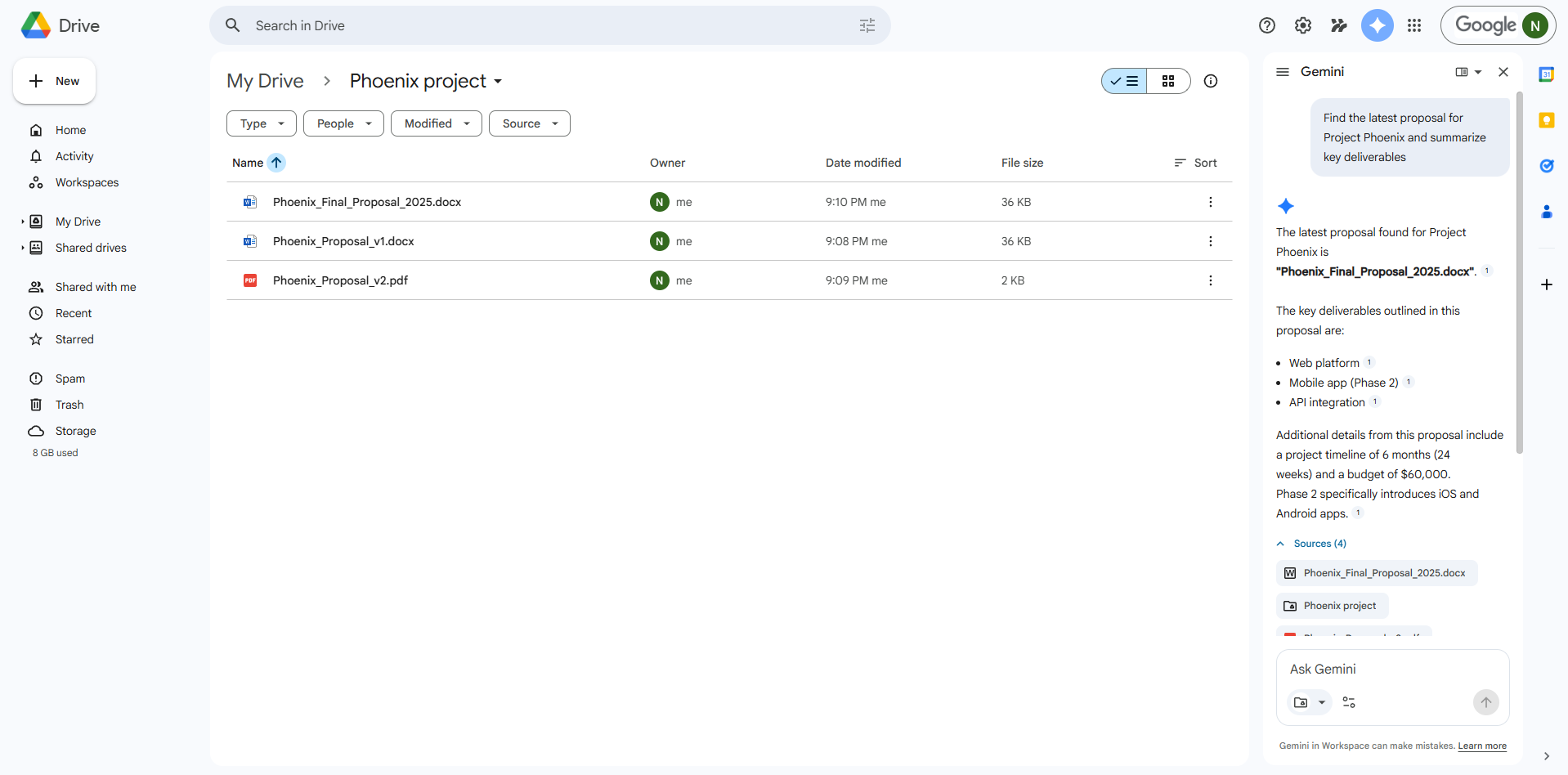Go to Shared with me
This screenshot has height=775, width=1568.
96,287
